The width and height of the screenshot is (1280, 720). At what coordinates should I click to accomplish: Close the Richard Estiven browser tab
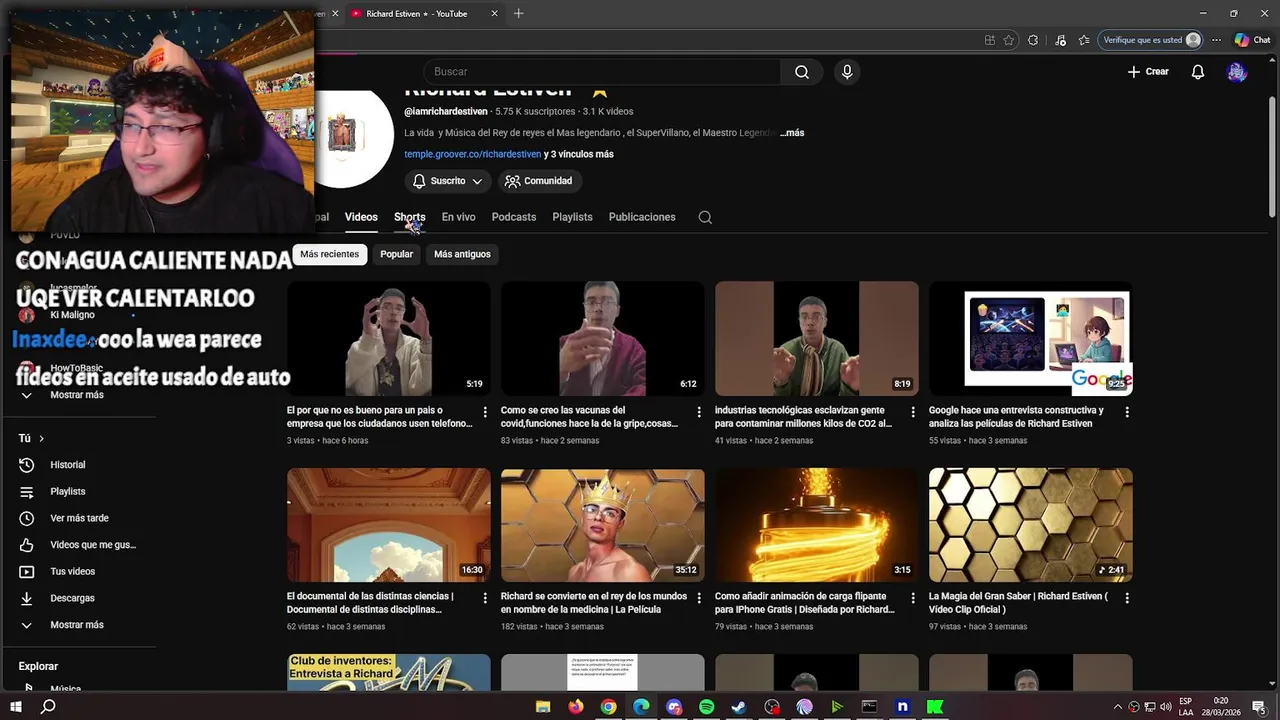coord(494,14)
